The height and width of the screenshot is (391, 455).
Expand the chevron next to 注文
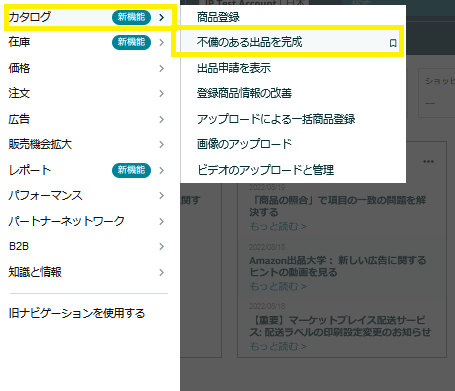click(162, 93)
